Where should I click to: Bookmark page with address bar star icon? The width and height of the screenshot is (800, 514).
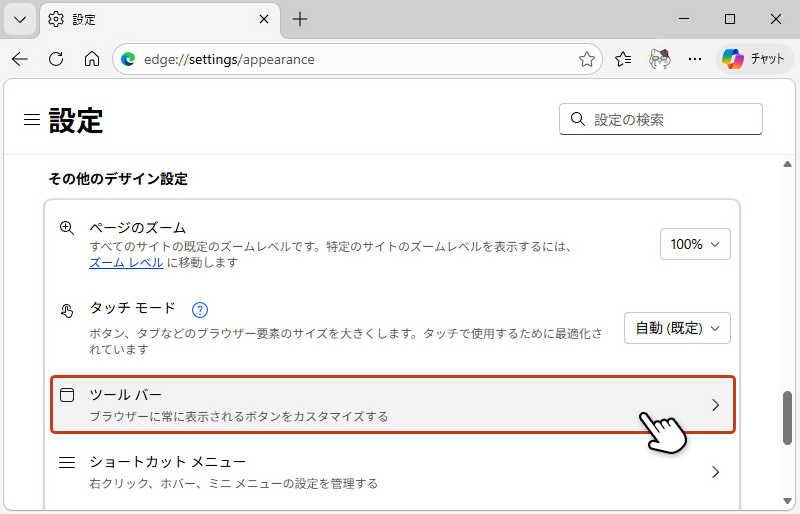587,59
